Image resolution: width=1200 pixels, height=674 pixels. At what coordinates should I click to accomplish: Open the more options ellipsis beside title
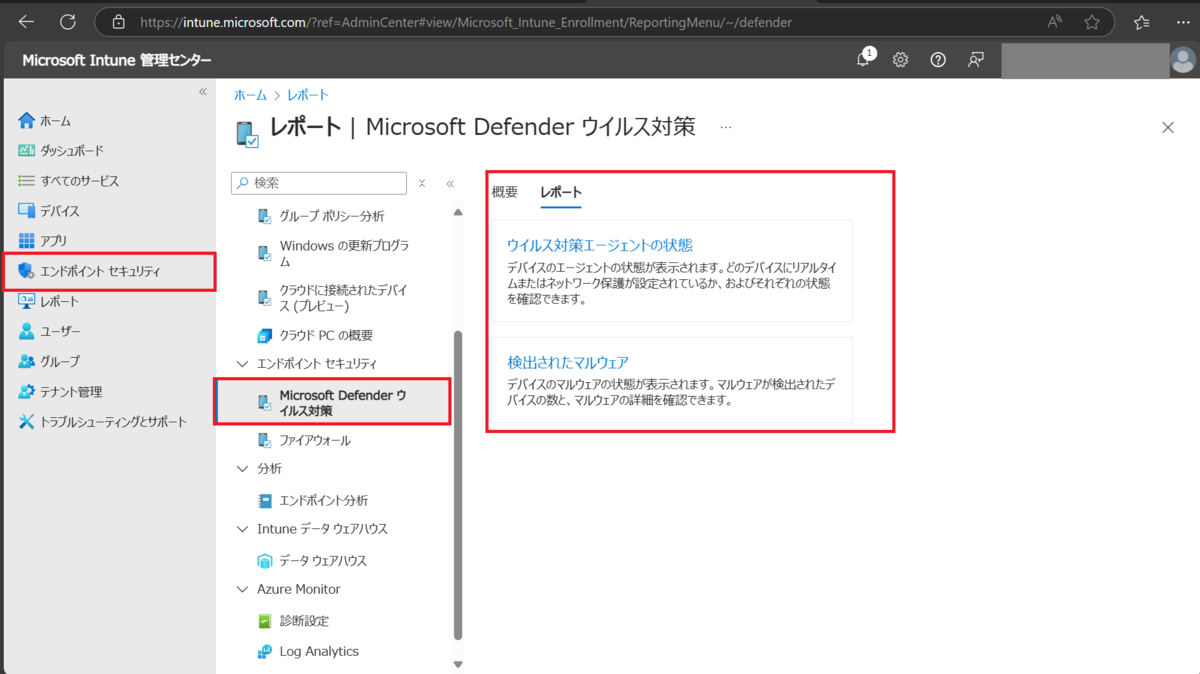(726, 128)
